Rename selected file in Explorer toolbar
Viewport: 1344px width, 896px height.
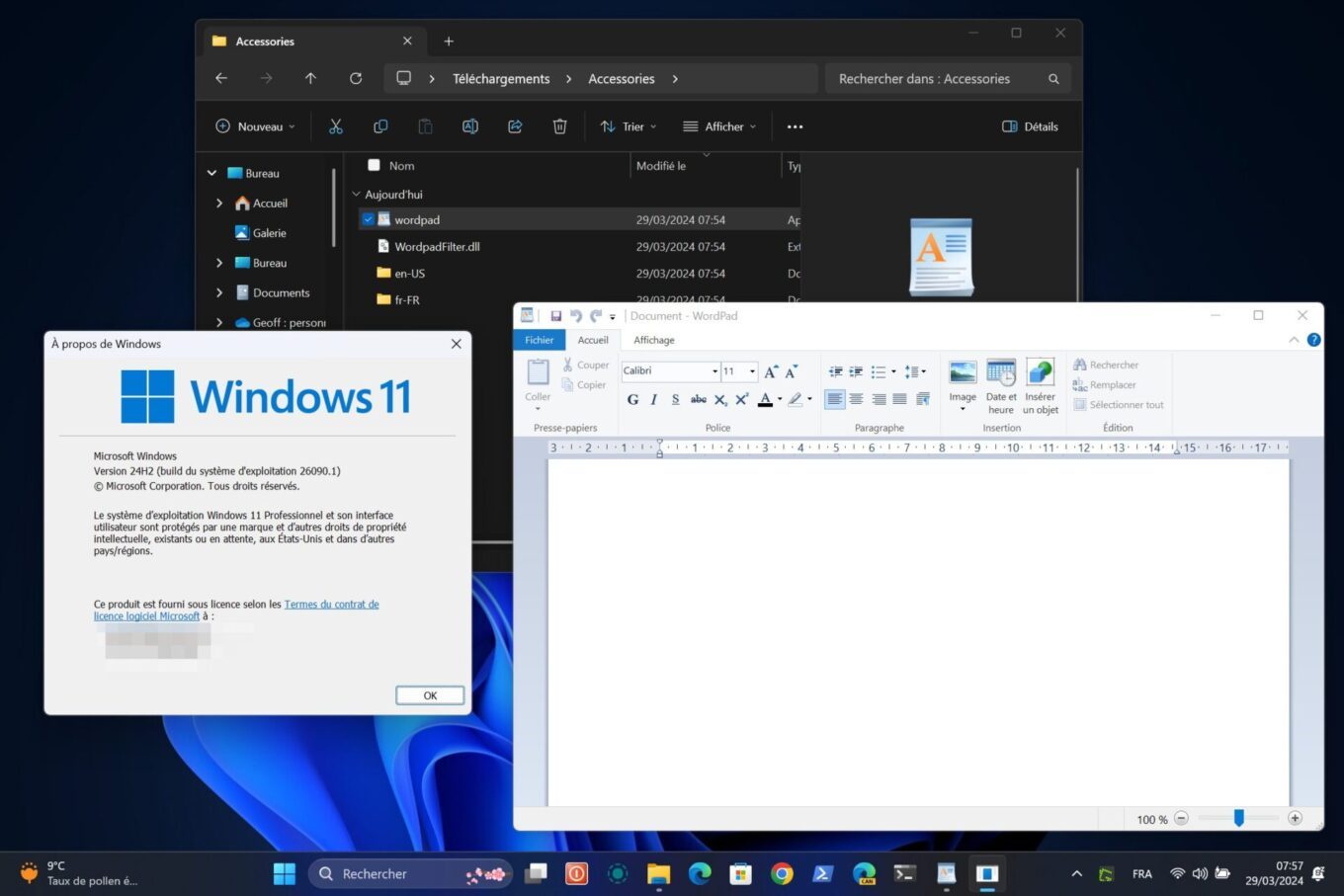tap(470, 126)
